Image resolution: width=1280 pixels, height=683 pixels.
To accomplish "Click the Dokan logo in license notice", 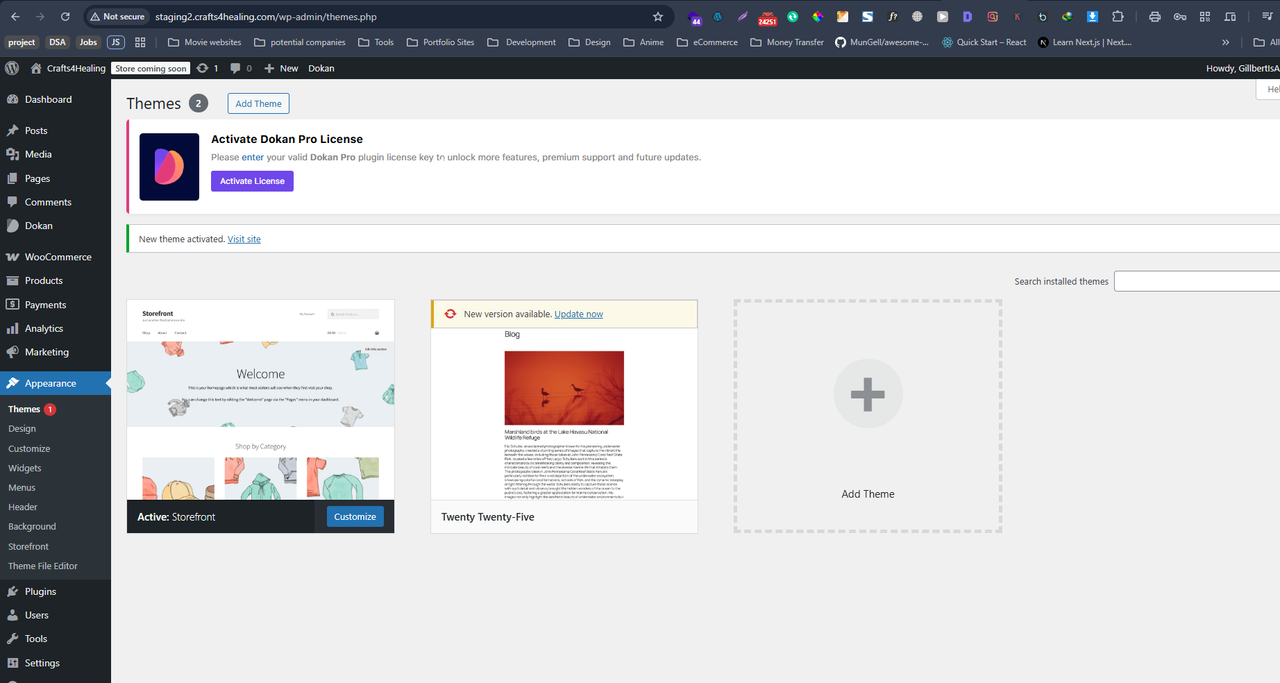I will (169, 167).
